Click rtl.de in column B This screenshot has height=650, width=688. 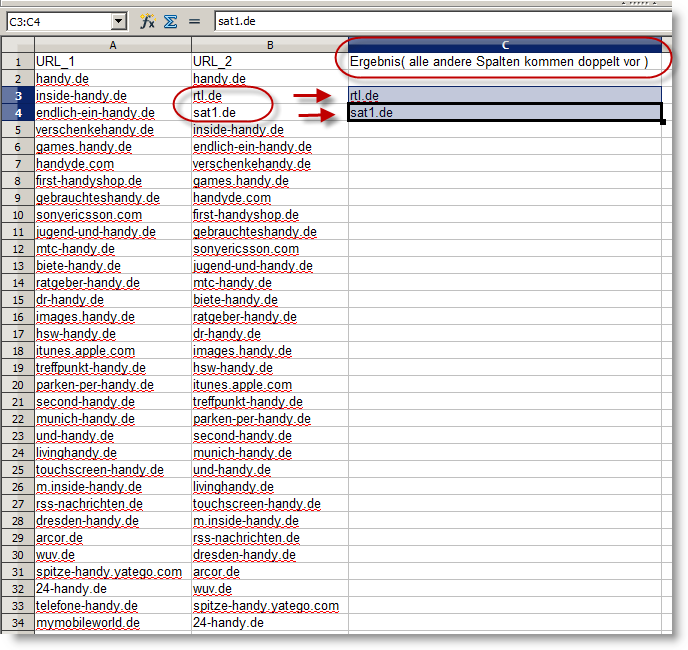click(x=270, y=96)
